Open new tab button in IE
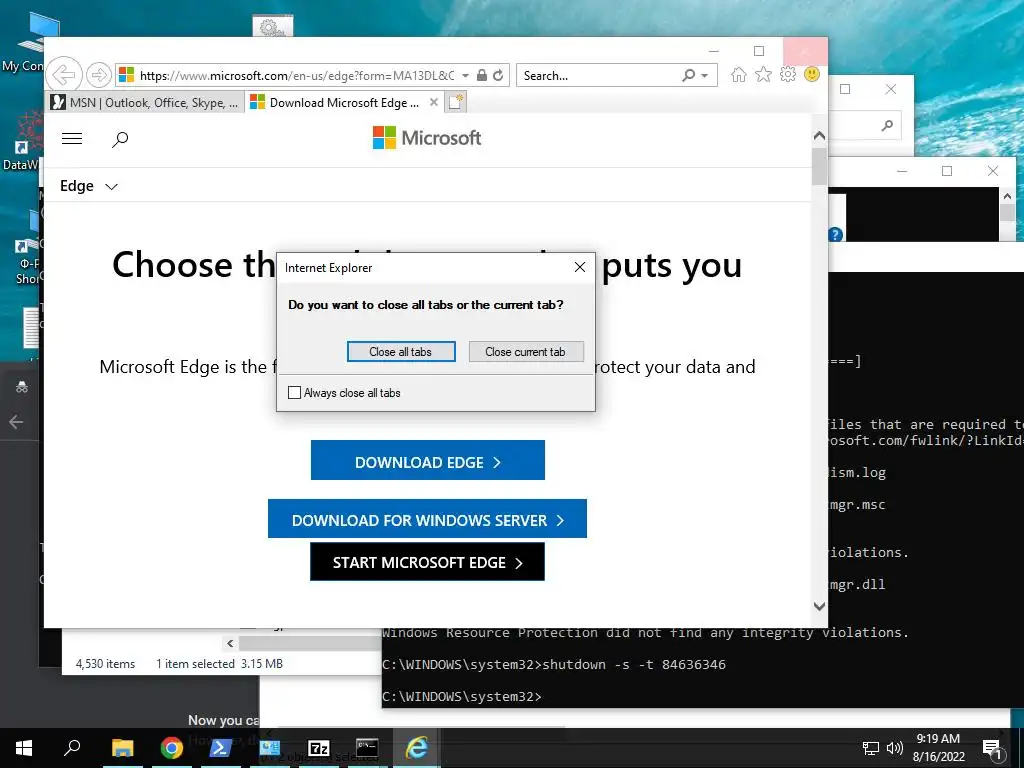1024x768 pixels. click(456, 103)
